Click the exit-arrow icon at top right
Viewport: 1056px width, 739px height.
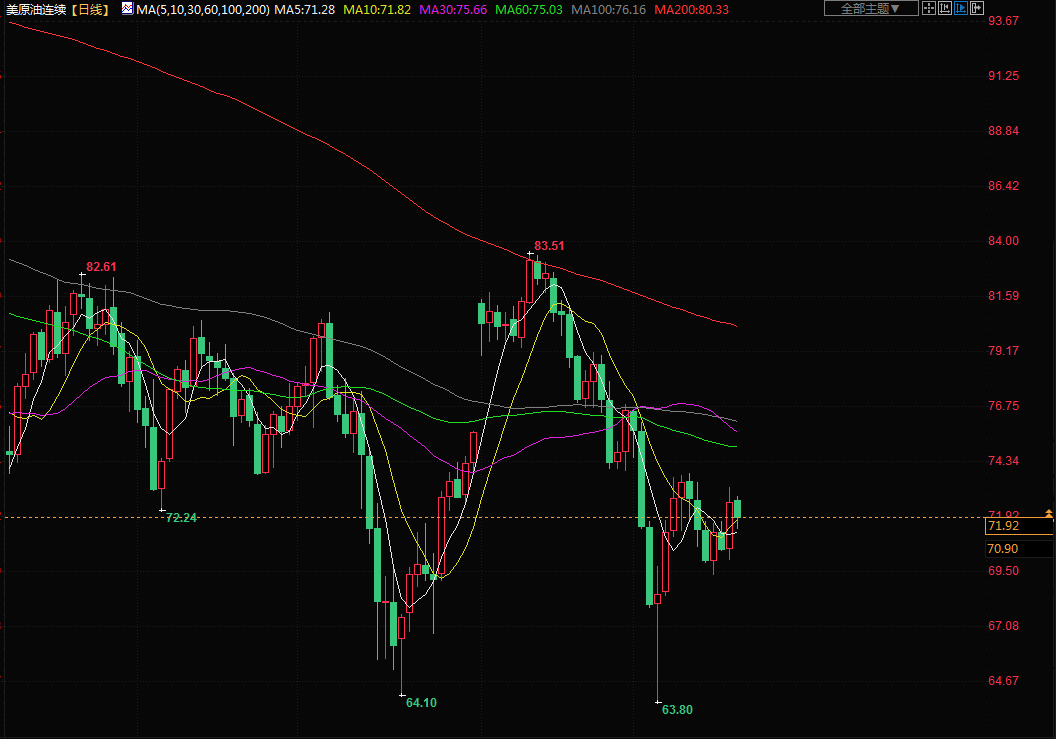pyautogui.click(x=977, y=9)
